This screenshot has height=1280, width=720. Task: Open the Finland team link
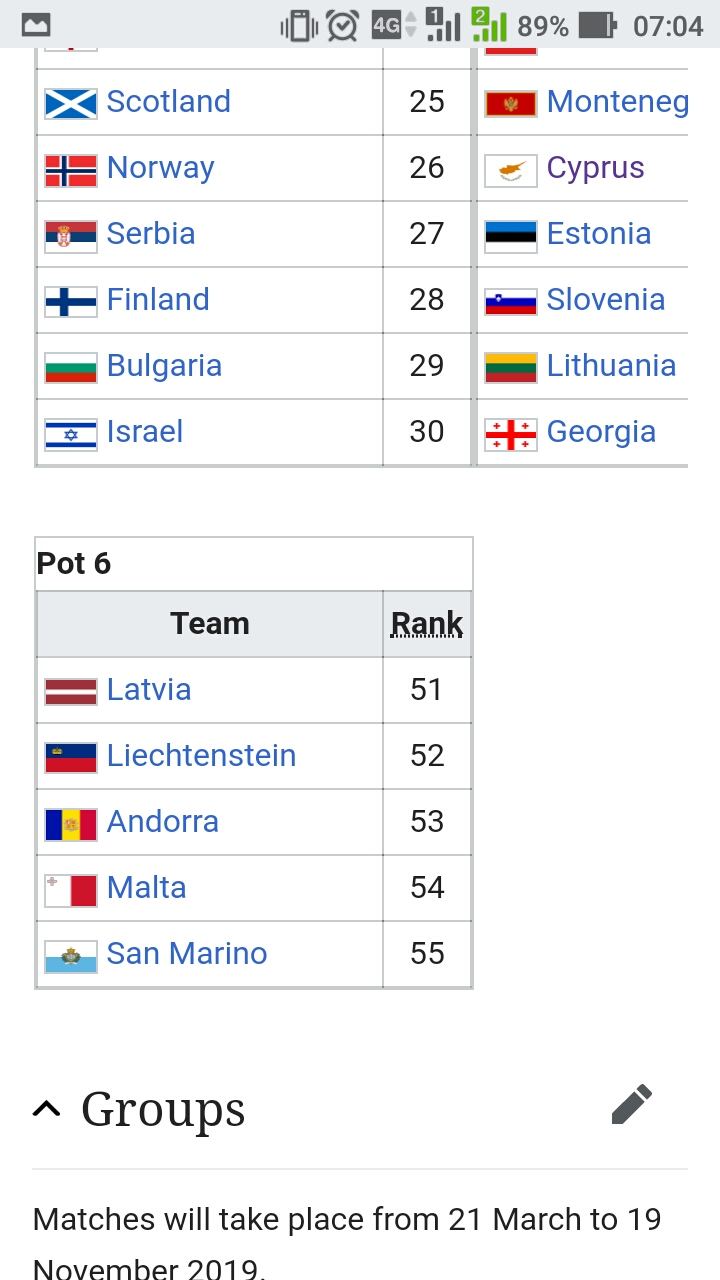click(x=158, y=299)
